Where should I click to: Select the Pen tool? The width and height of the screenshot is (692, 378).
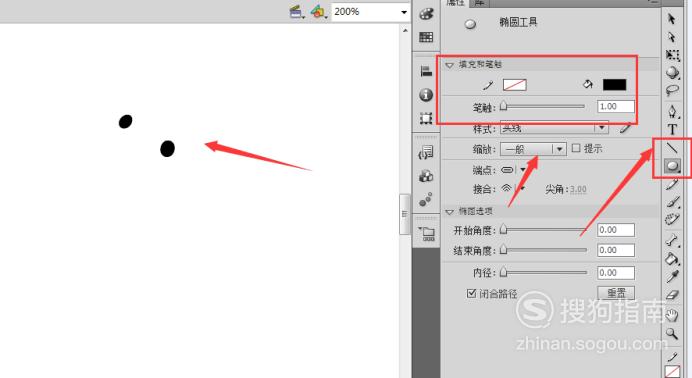(x=672, y=111)
